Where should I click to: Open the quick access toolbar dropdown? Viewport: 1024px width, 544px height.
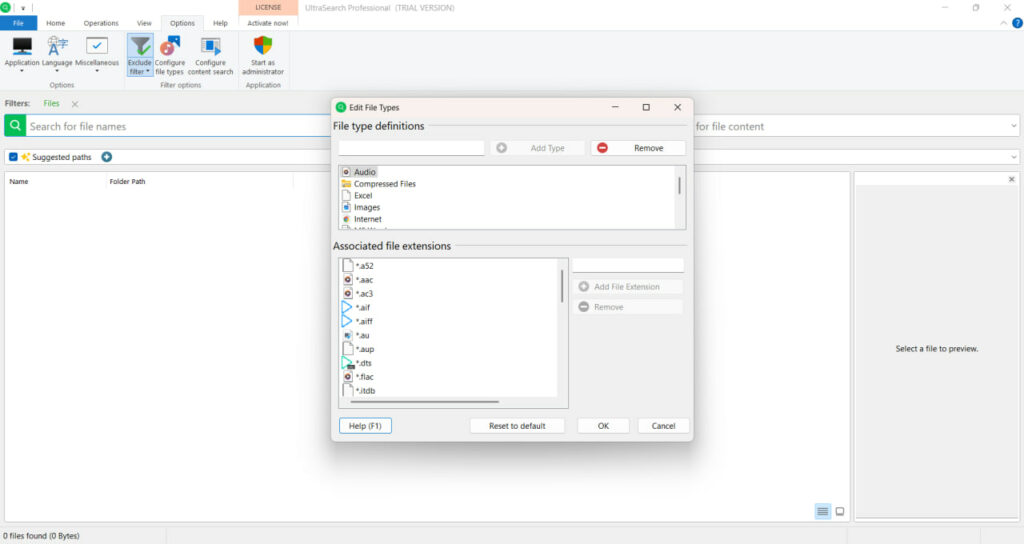tap(23, 8)
